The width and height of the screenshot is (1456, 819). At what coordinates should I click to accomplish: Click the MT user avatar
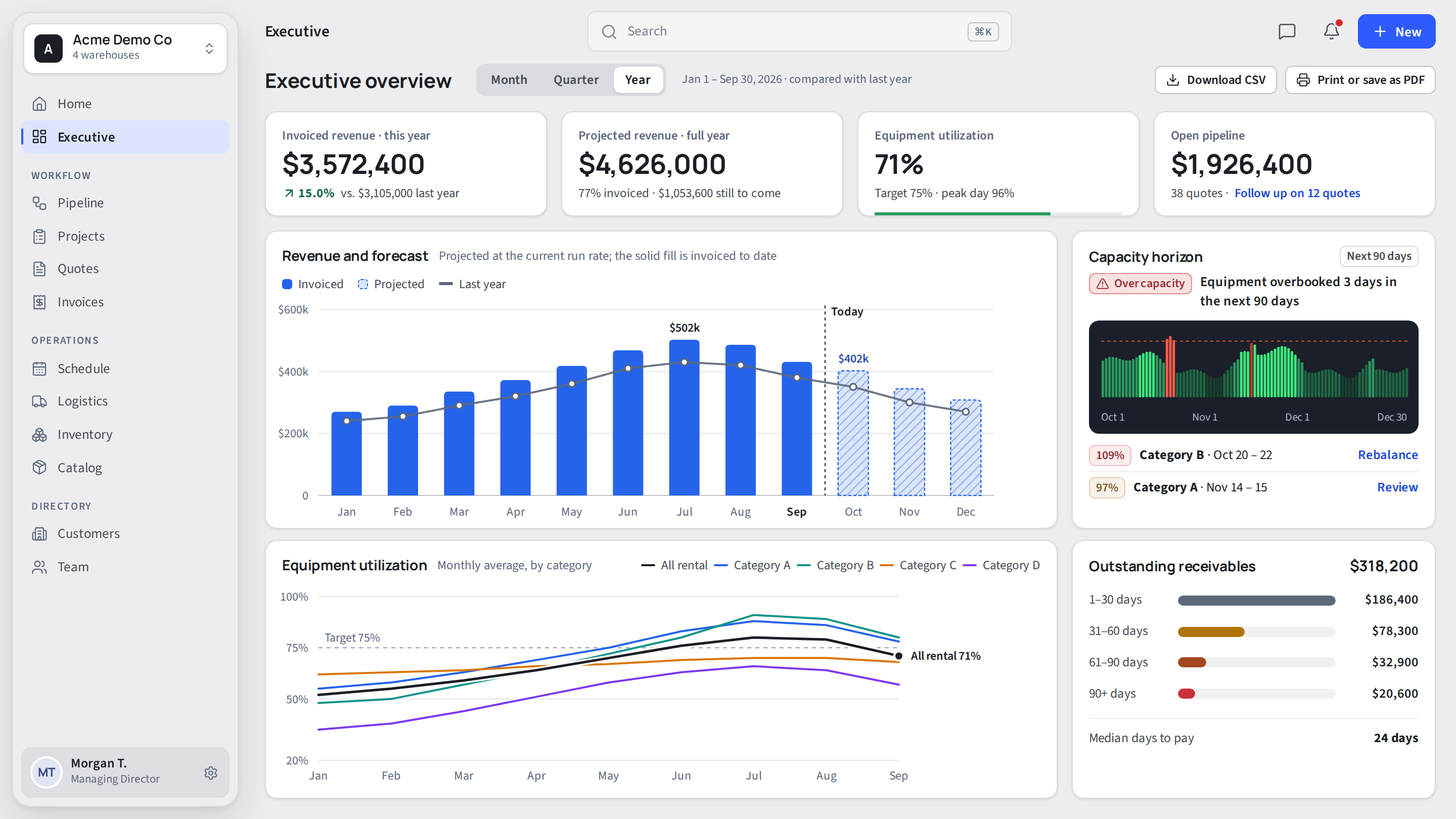click(47, 772)
